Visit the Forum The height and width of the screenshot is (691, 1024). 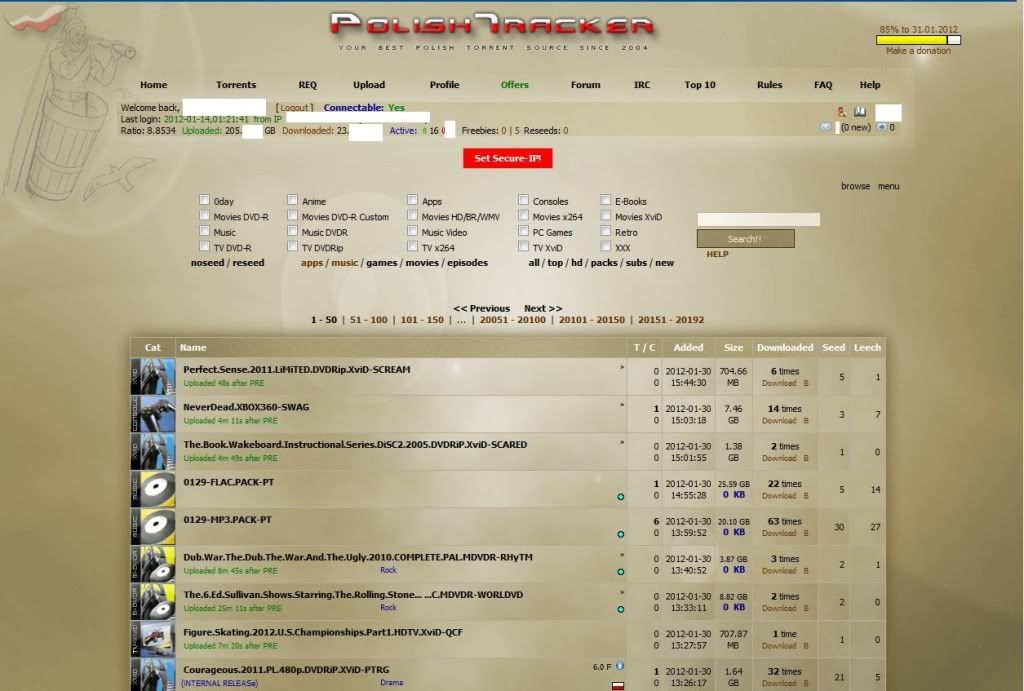click(x=586, y=85)
